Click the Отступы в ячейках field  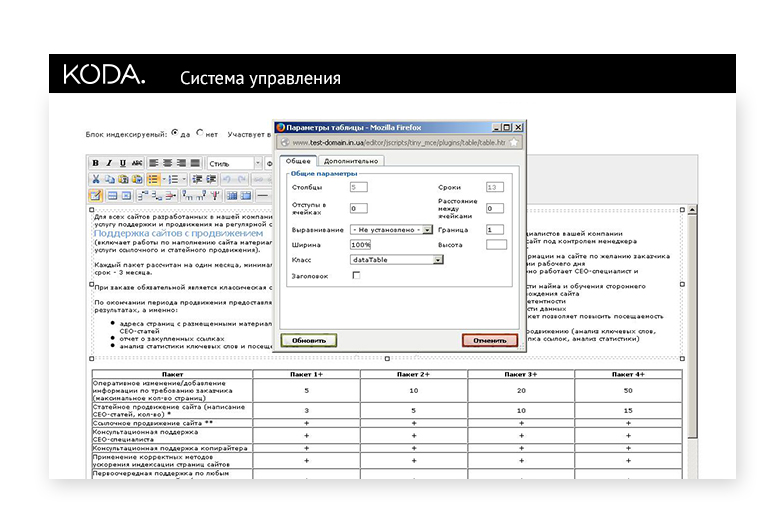359,208
